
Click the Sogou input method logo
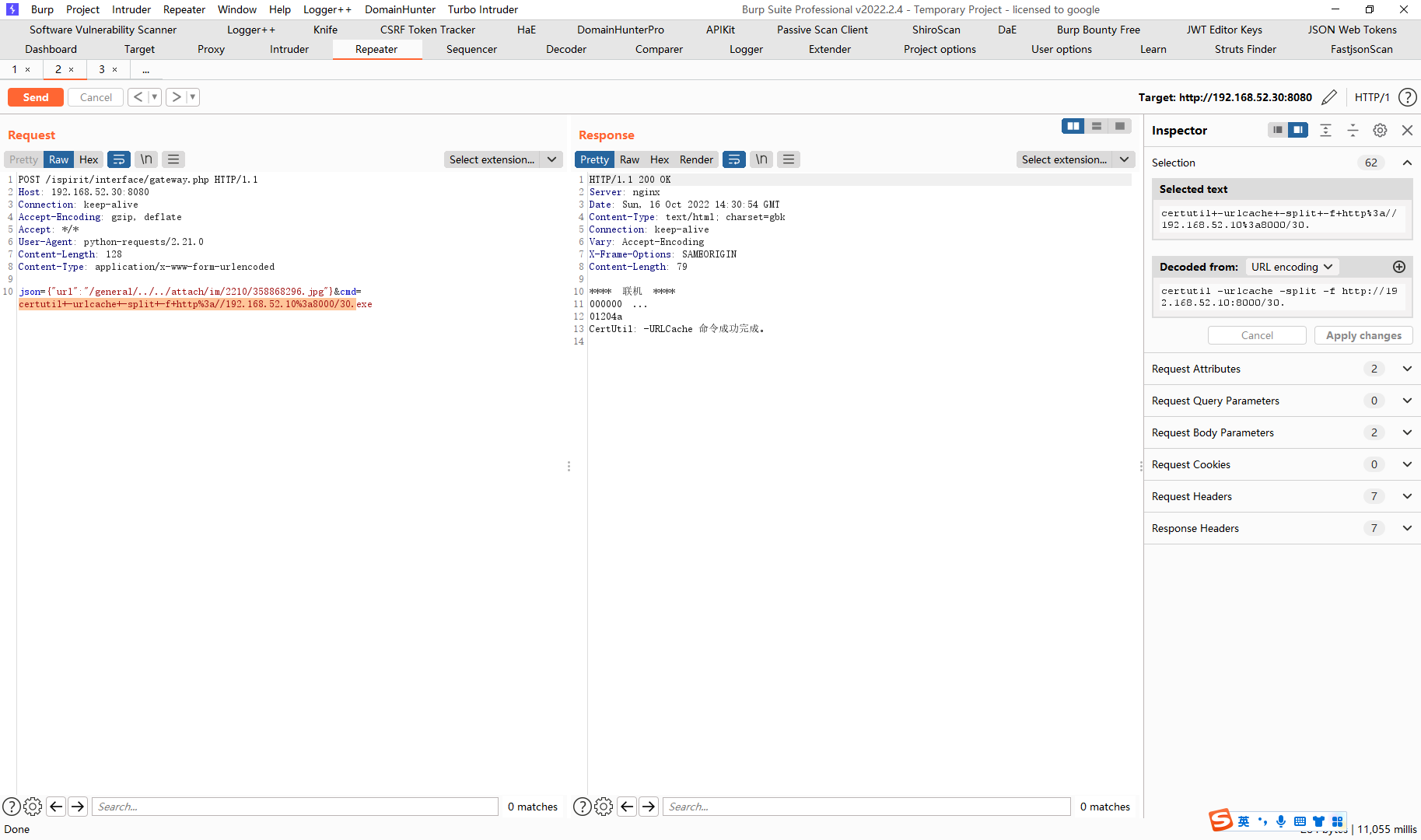[1220, 820]
